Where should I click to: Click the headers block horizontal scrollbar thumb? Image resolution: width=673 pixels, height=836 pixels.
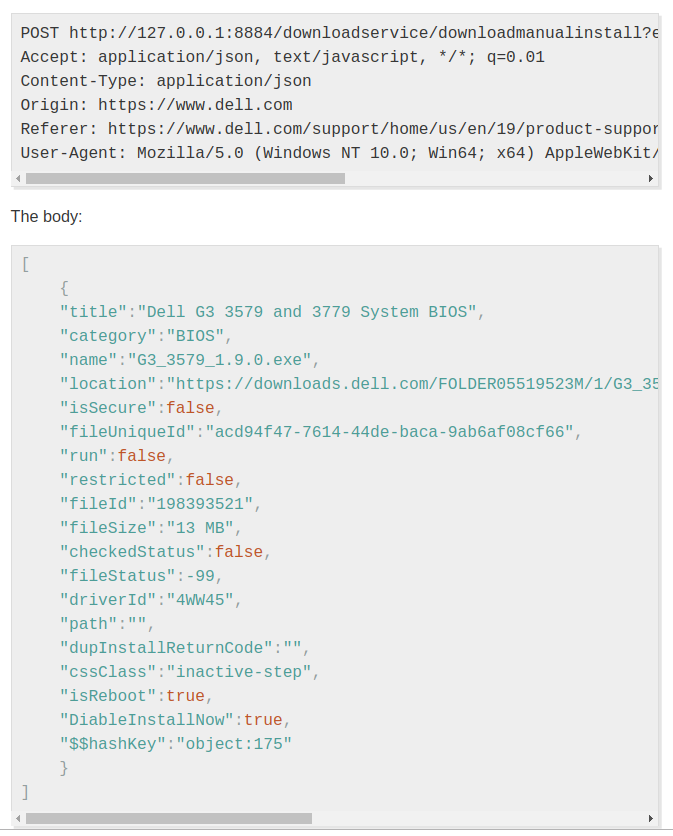(185, 179)
